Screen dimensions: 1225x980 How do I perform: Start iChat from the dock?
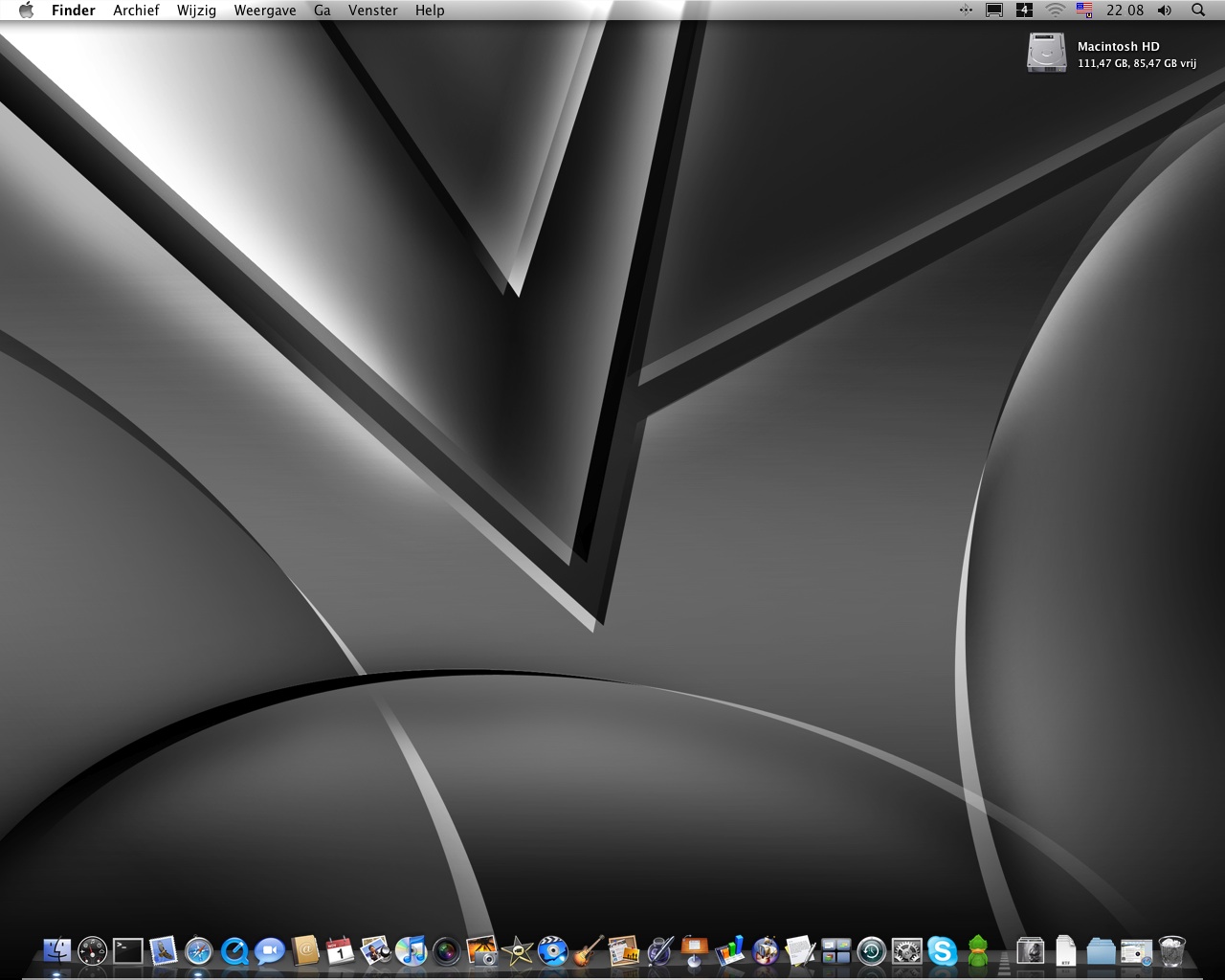point(270,951)
